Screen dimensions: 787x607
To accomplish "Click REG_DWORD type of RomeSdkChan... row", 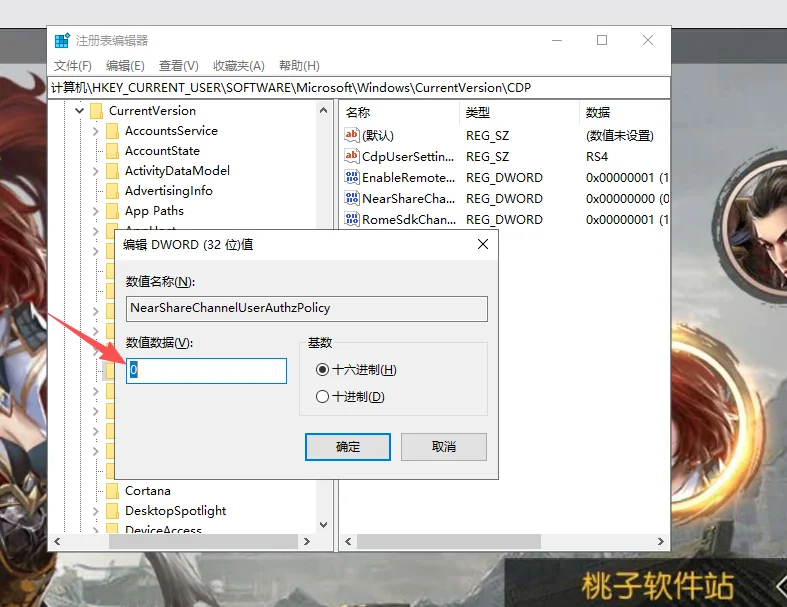I will coord(504,220).
